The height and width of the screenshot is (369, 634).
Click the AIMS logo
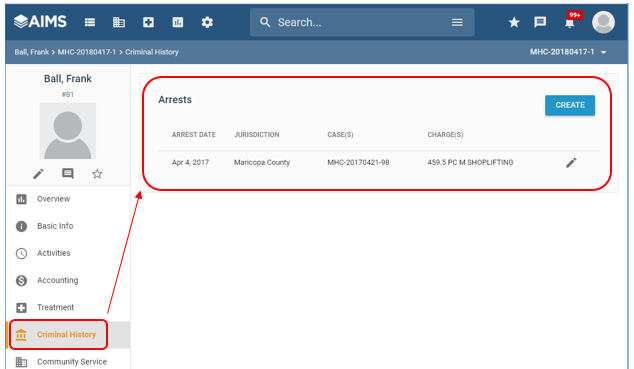(40, 21)
